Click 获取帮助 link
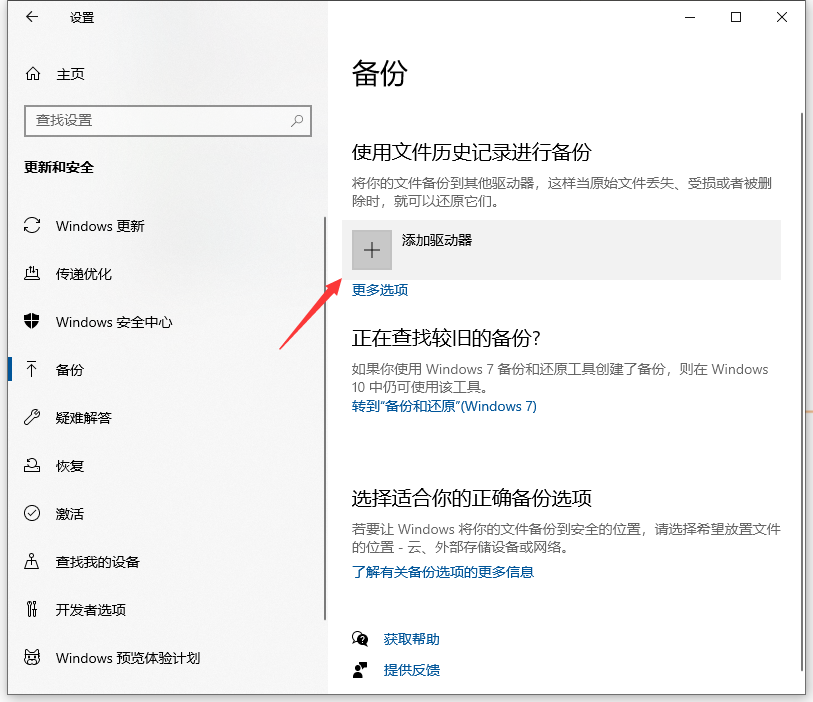 [411, 639]
